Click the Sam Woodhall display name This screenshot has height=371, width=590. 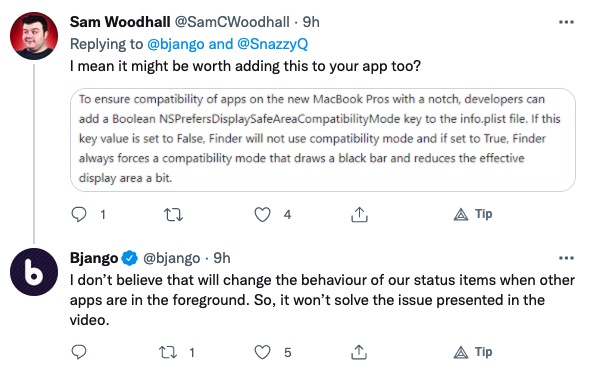click(x=120, y=22)
